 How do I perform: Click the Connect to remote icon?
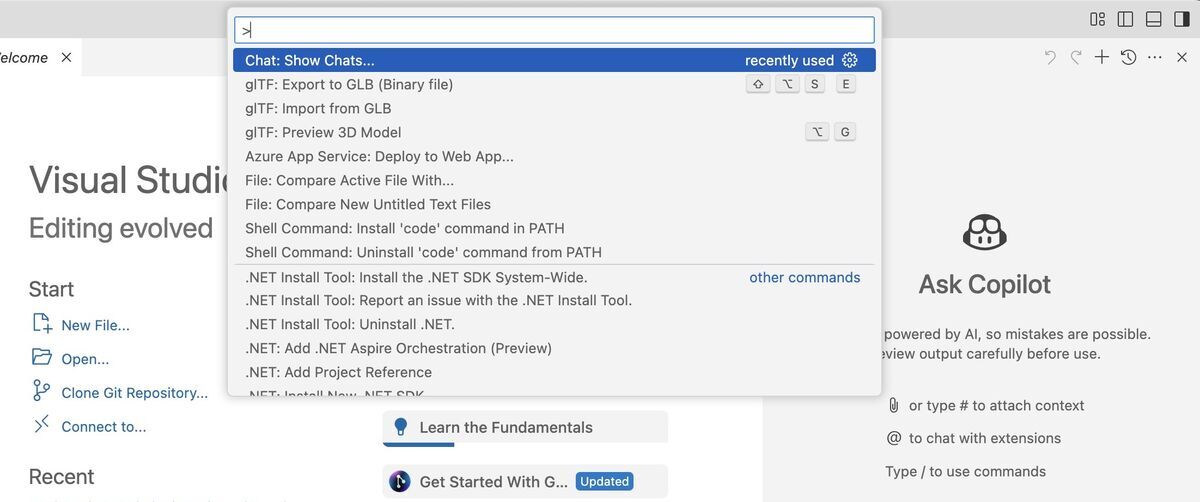coord(42,425)
